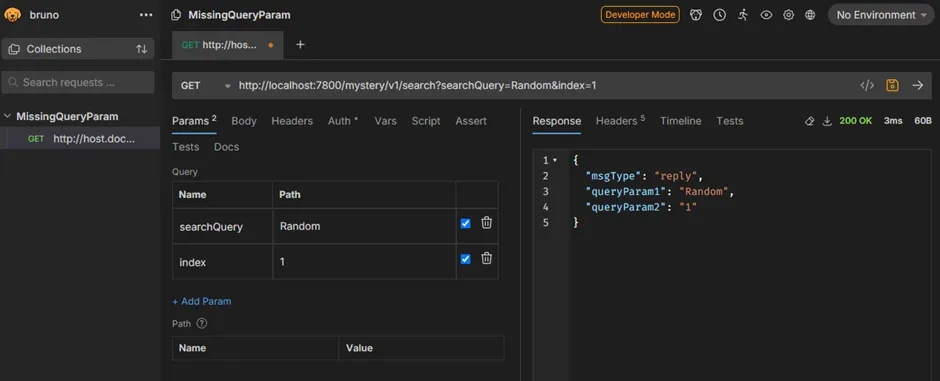Open a new request tab with plus
Image resolution: width=940 pixels, height=381 pixels.
point(300,45)
